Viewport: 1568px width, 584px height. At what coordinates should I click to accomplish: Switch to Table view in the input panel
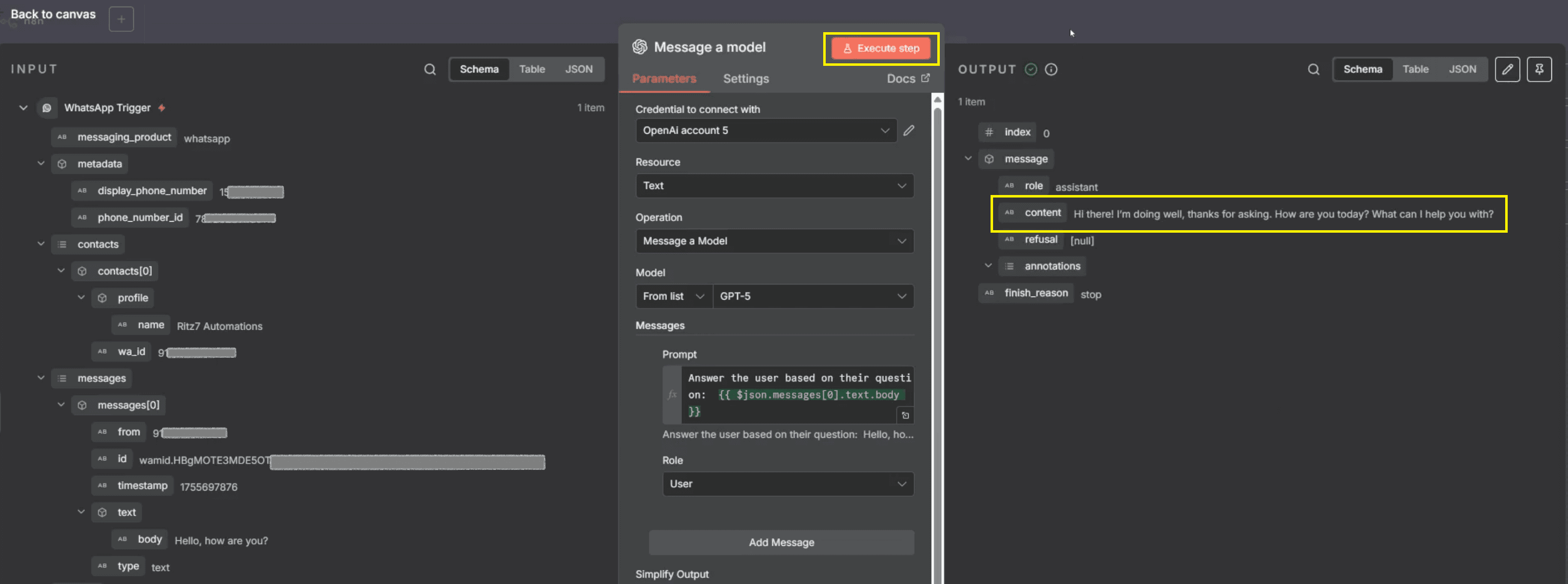click(x=532, y=69)
